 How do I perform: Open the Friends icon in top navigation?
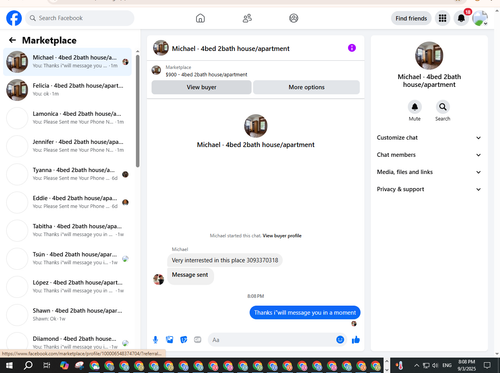[247, 18]
